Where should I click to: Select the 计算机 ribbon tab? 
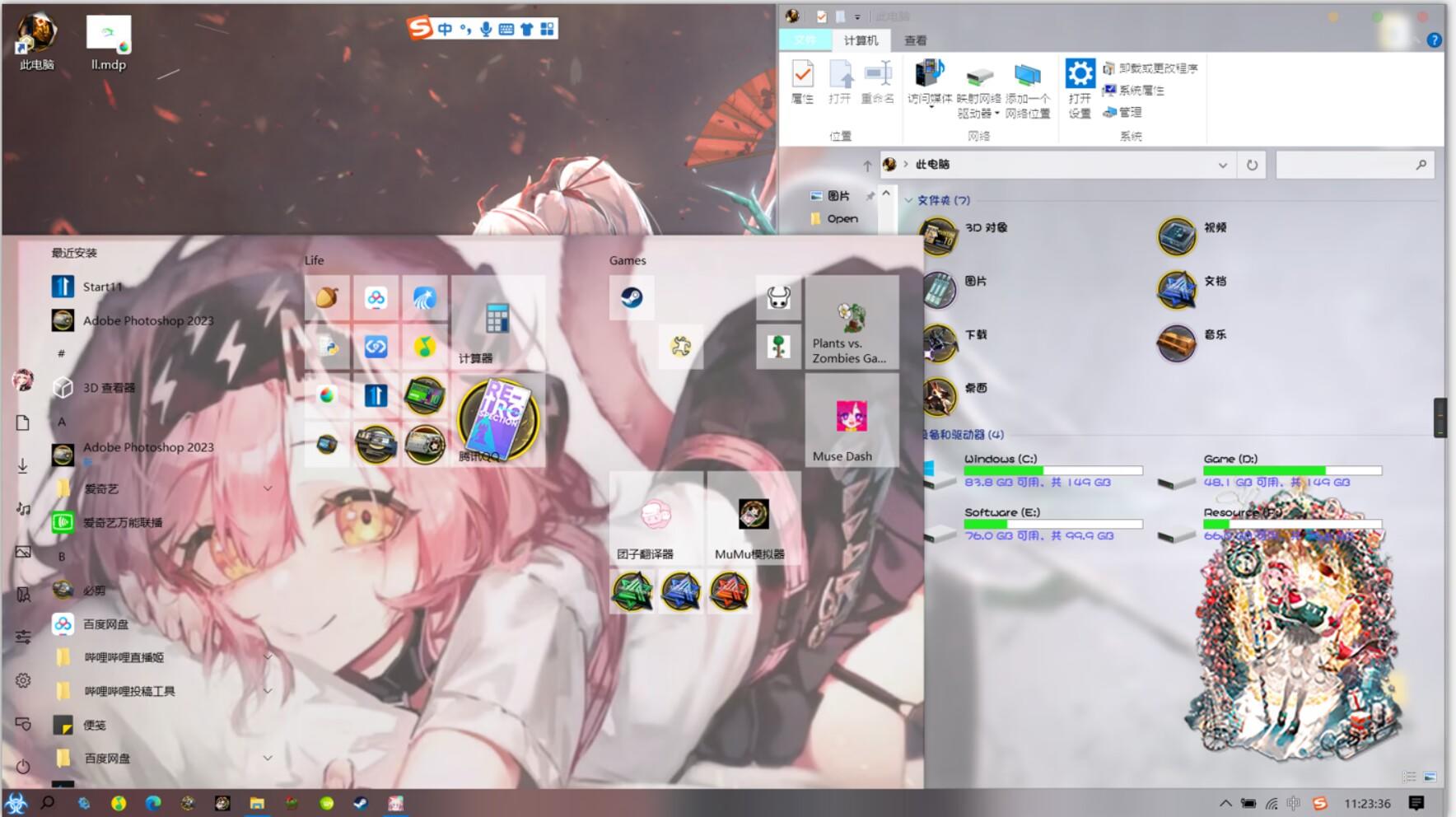[x=861, y=40]
